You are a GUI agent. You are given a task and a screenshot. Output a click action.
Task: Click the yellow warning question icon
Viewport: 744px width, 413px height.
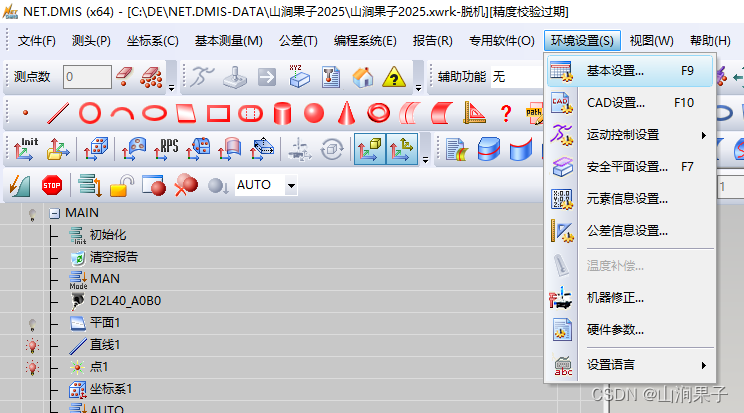pos(394,76)
